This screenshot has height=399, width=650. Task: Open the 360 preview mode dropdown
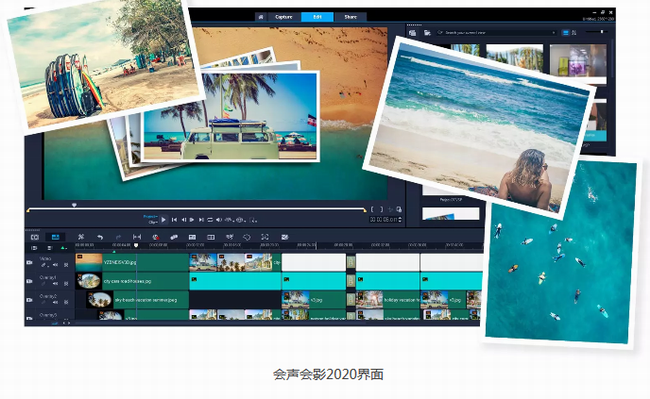click(x=240, y=220)
